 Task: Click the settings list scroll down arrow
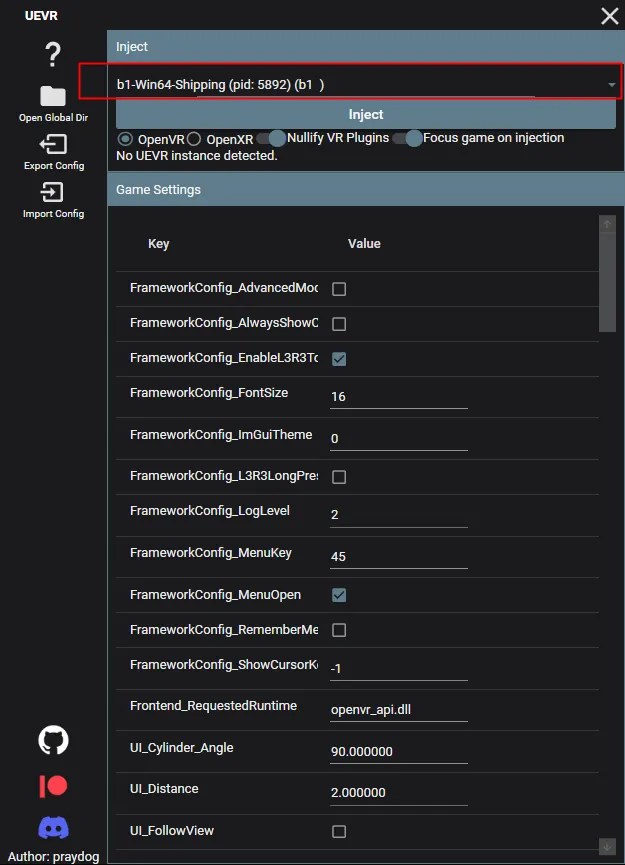pyautogui.click(x=606, y=847)
